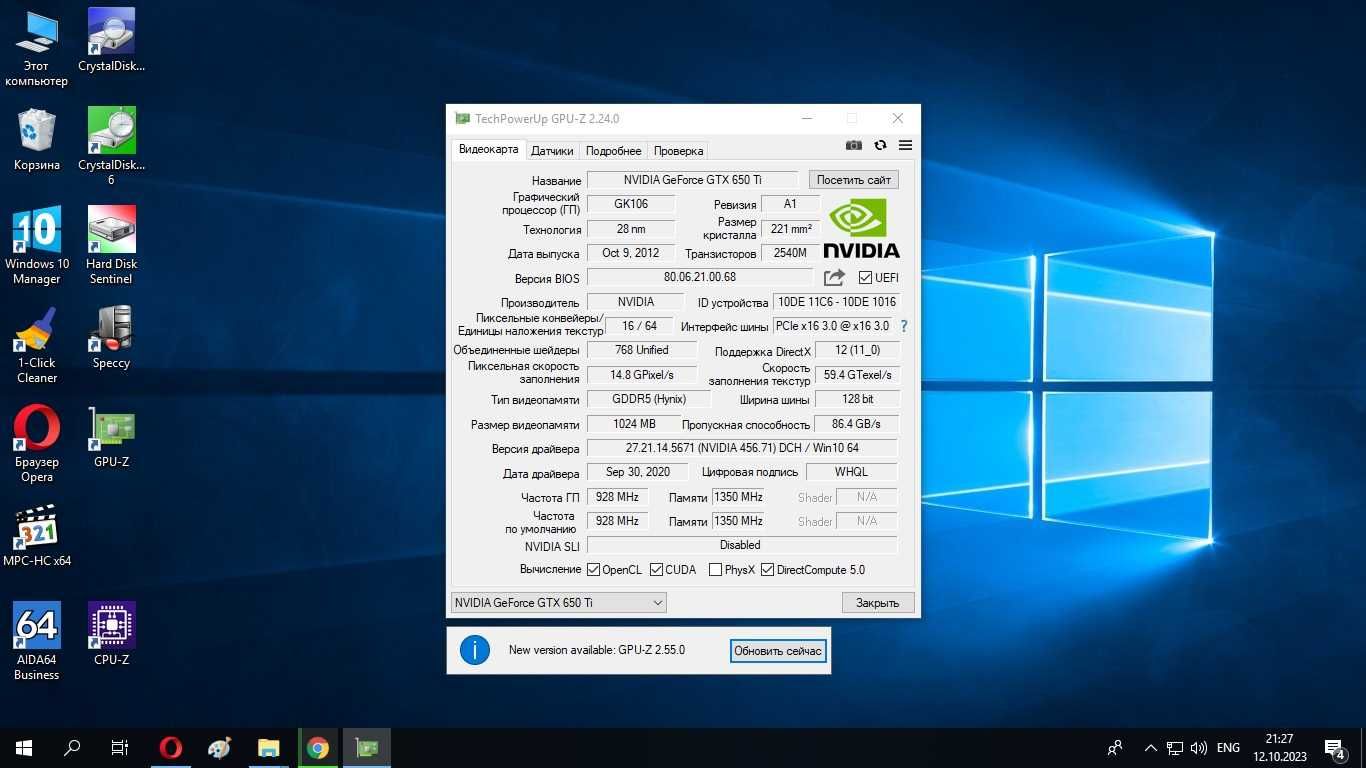Open Task View on the taskbar
Image resolution: width=1366 pixels, height=768 pixels.
(120, 747)
